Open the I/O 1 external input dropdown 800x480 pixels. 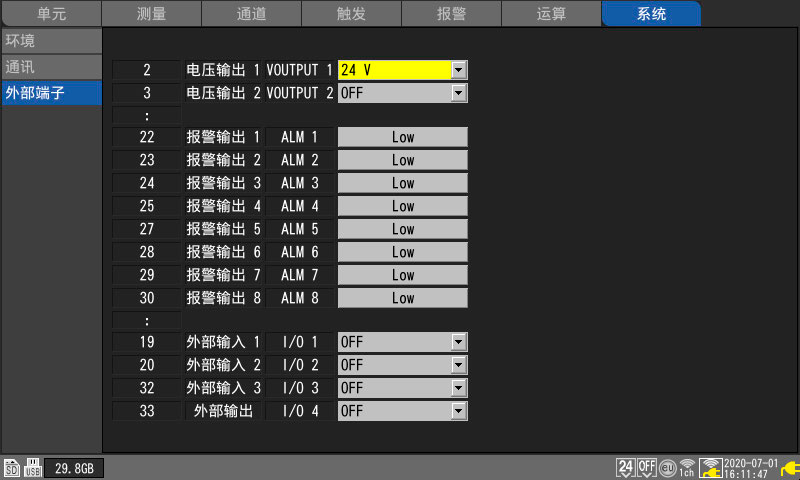pyautogui.click(x=402, y=342)
